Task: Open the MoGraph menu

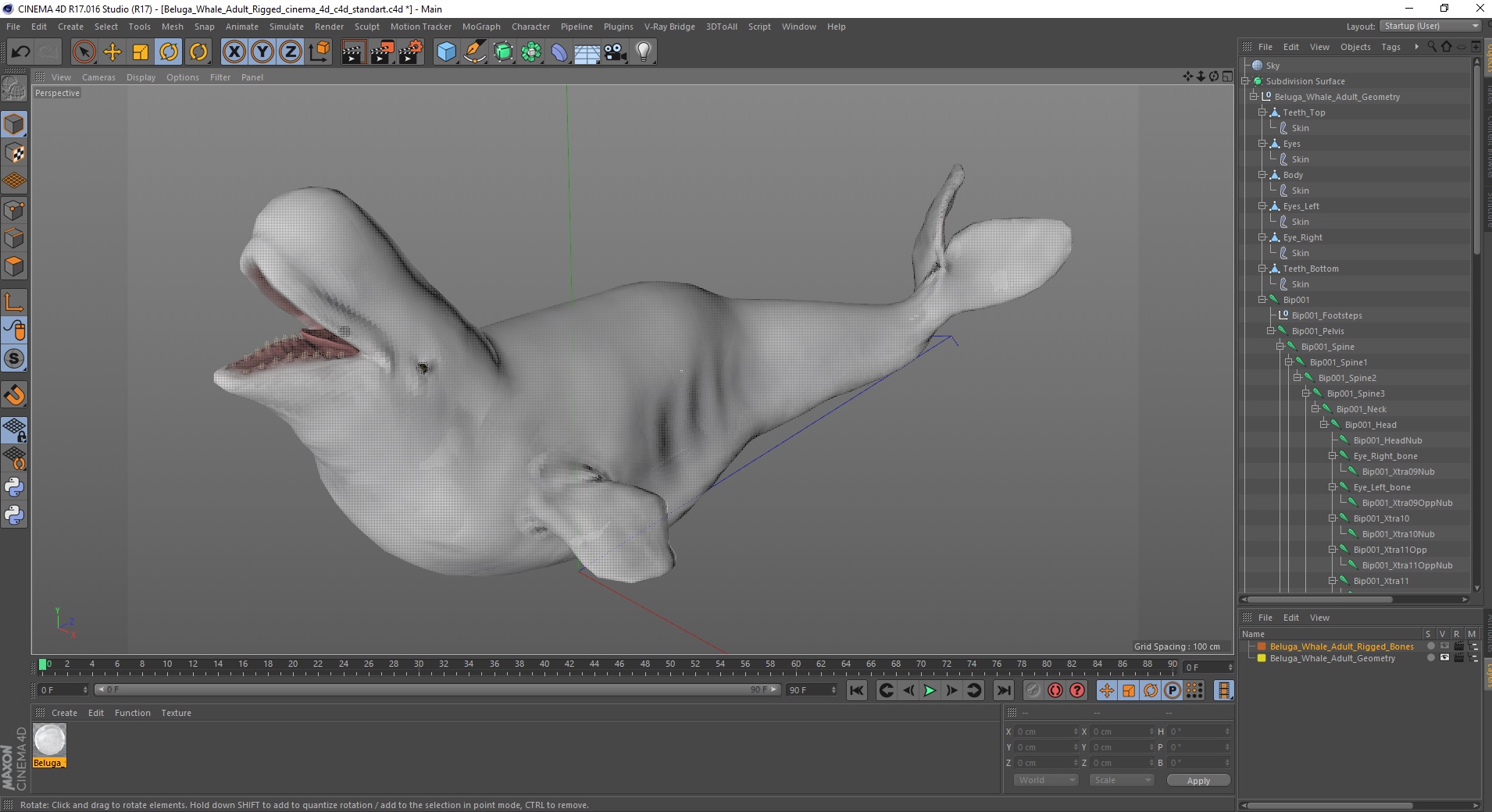Action: pyautogui.click(x=481, y=27)
